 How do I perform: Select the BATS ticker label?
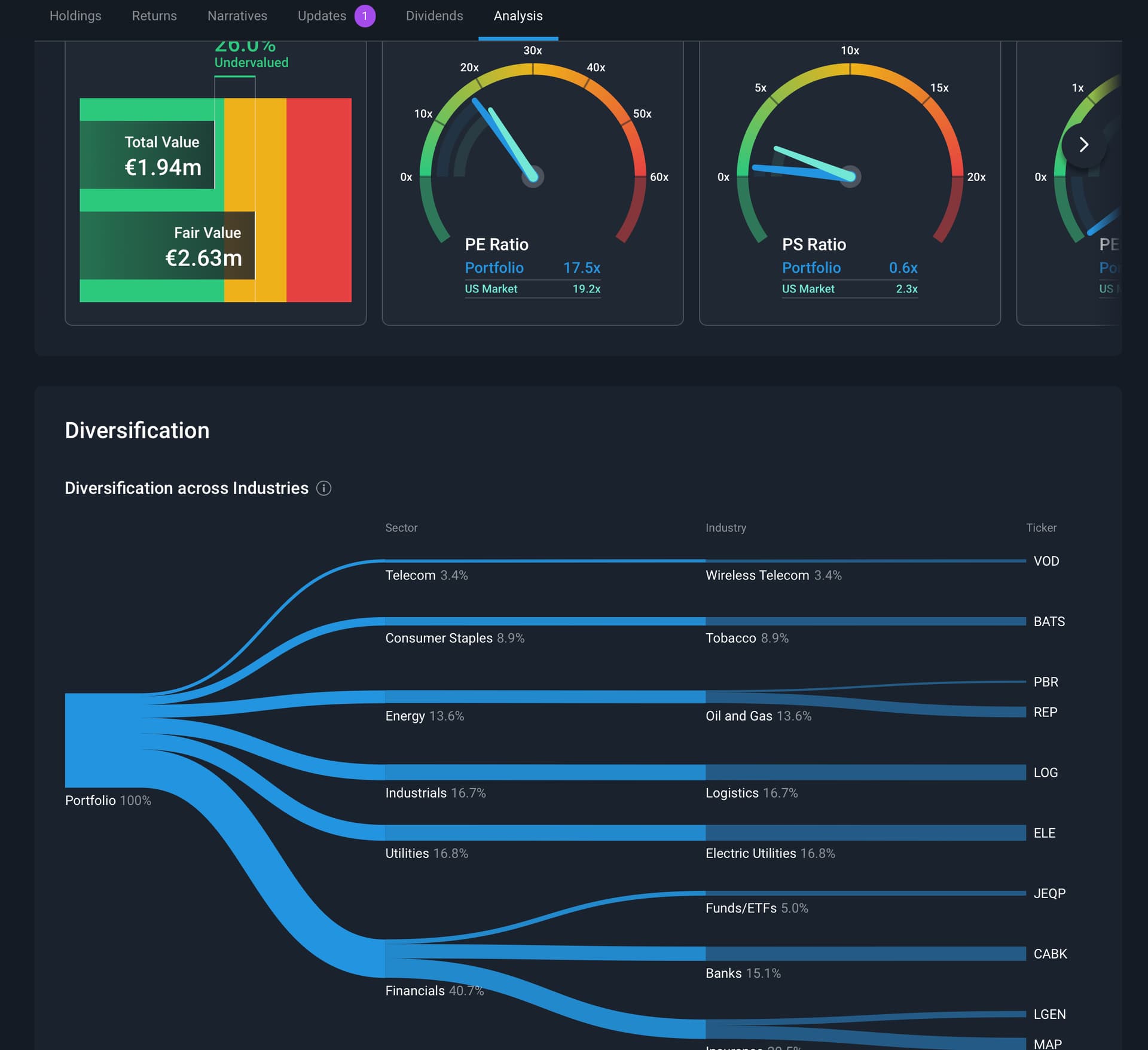pos(1049,622)
